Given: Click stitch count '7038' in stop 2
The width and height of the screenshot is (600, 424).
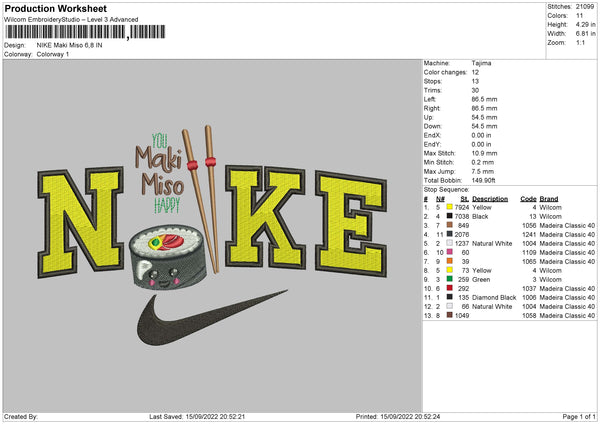Looking at the screenshot, I should coord(462,216).
